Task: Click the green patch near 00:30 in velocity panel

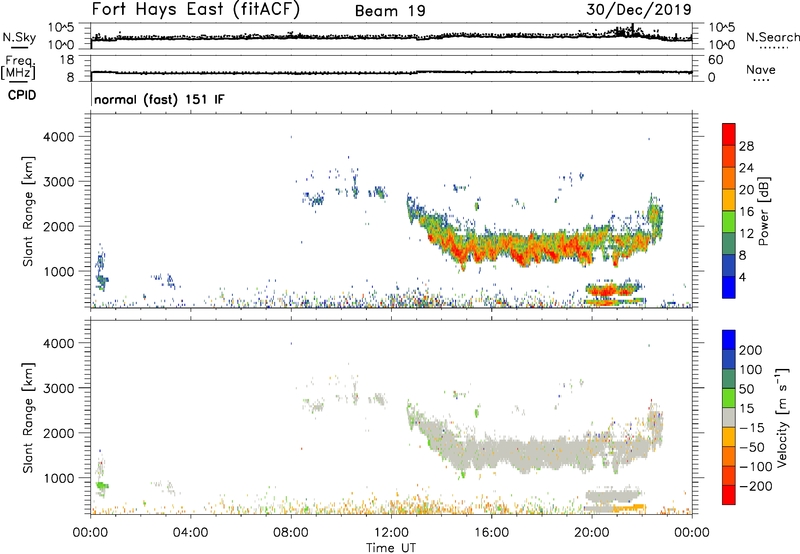Action: tap(102, 486)
